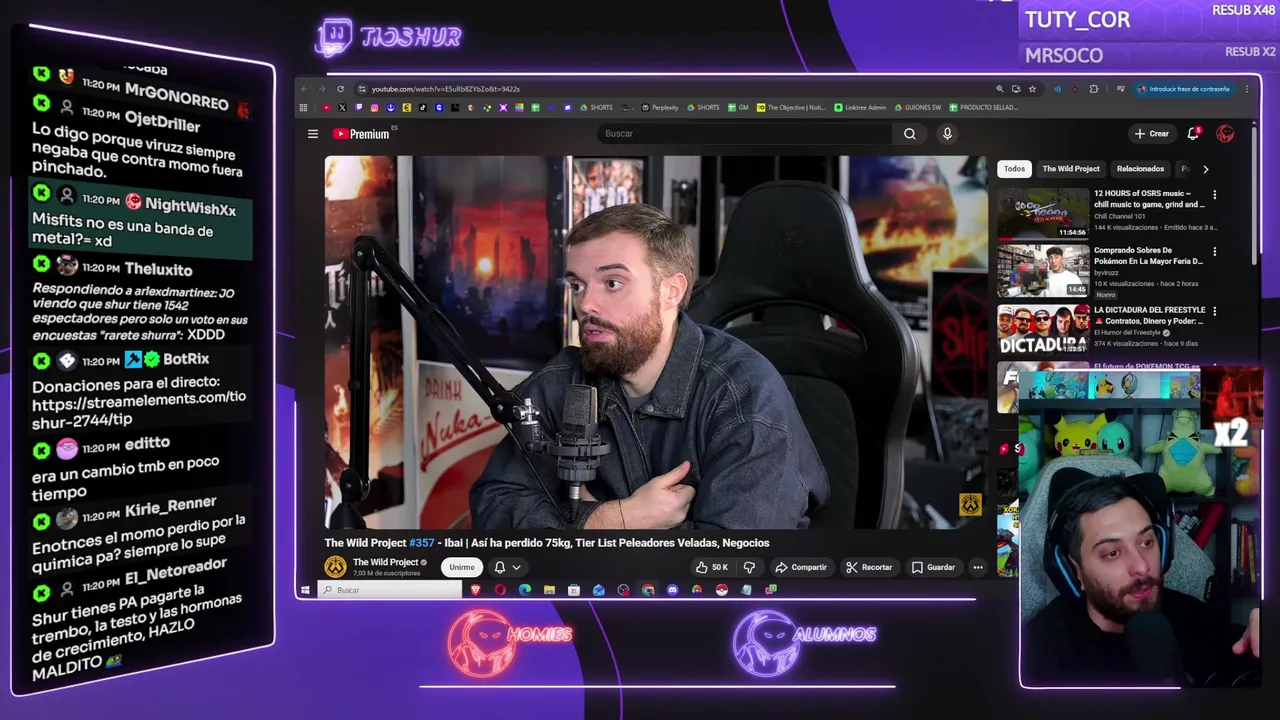Click the Unirme join button
1280x720 pixels.
pyautogui.click(x=462, y=568)
